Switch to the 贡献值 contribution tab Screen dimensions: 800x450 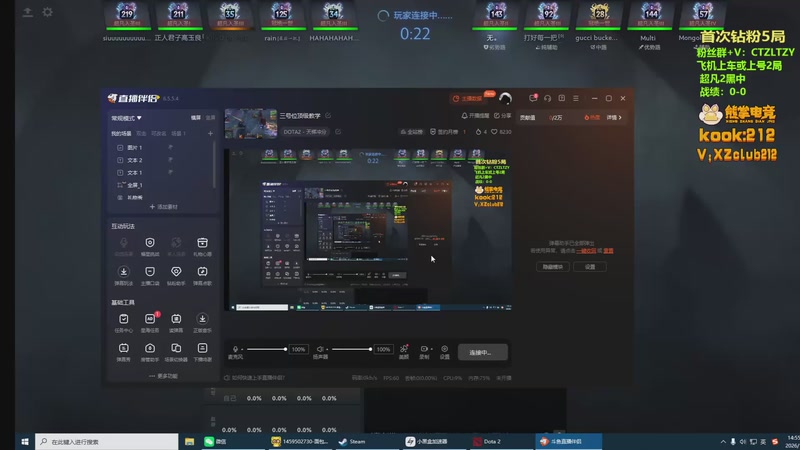(x=528, y=118)
